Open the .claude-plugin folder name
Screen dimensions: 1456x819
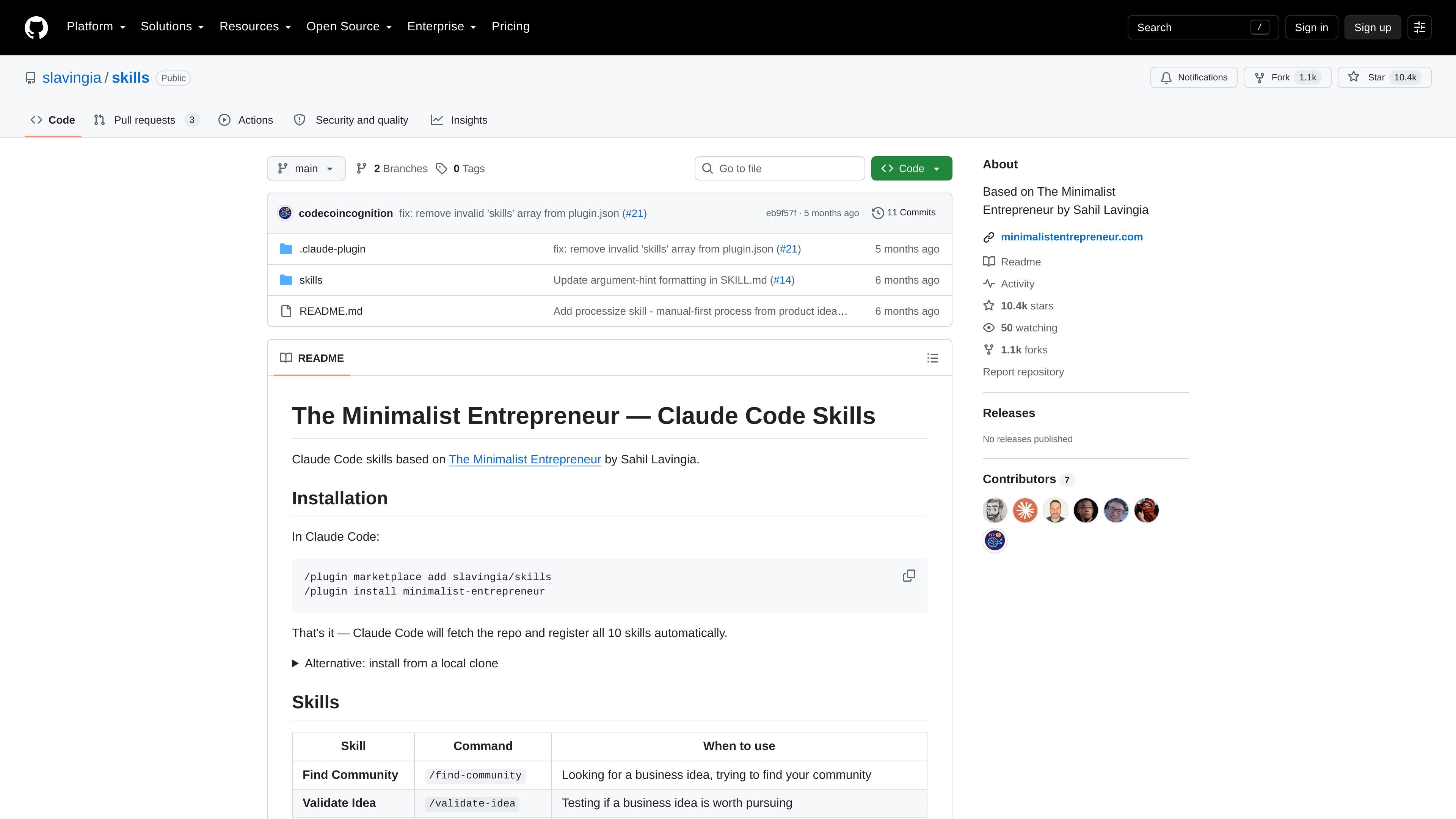333,249
